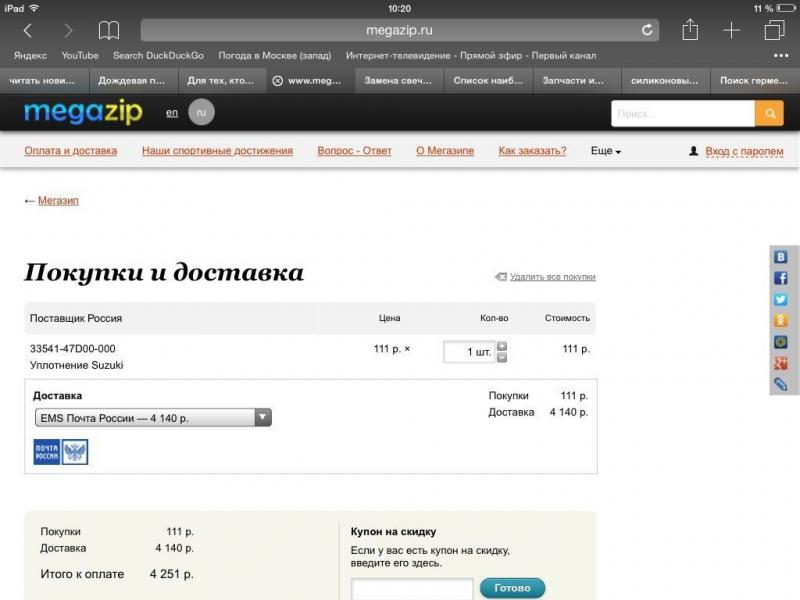
Task: Click the dark green circle share icon
Action: (x=781, y=342)
